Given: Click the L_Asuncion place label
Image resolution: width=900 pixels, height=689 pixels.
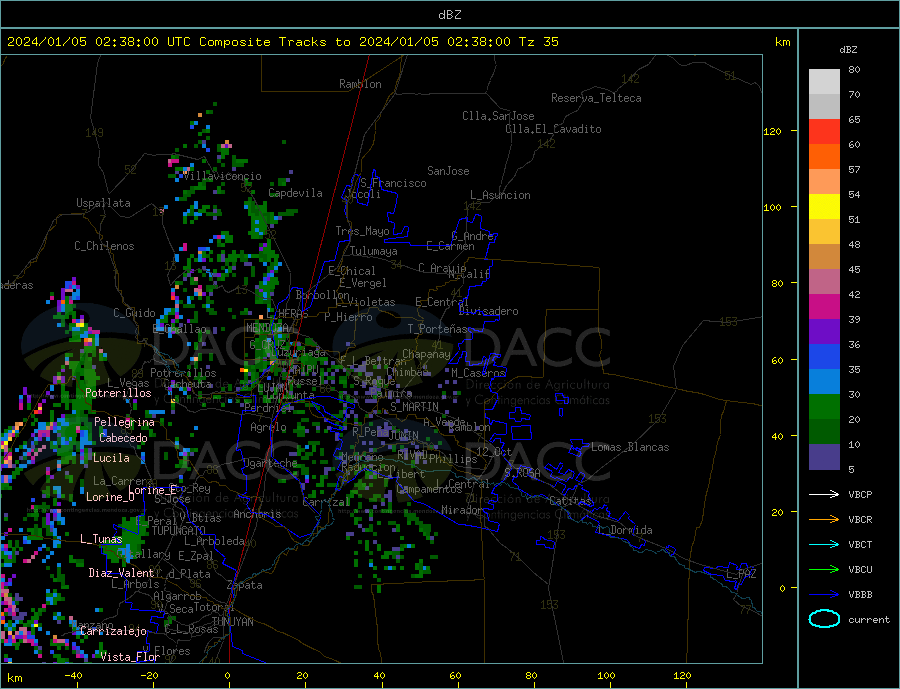Looking at the screenshot, I should click(x=500, y=195).
